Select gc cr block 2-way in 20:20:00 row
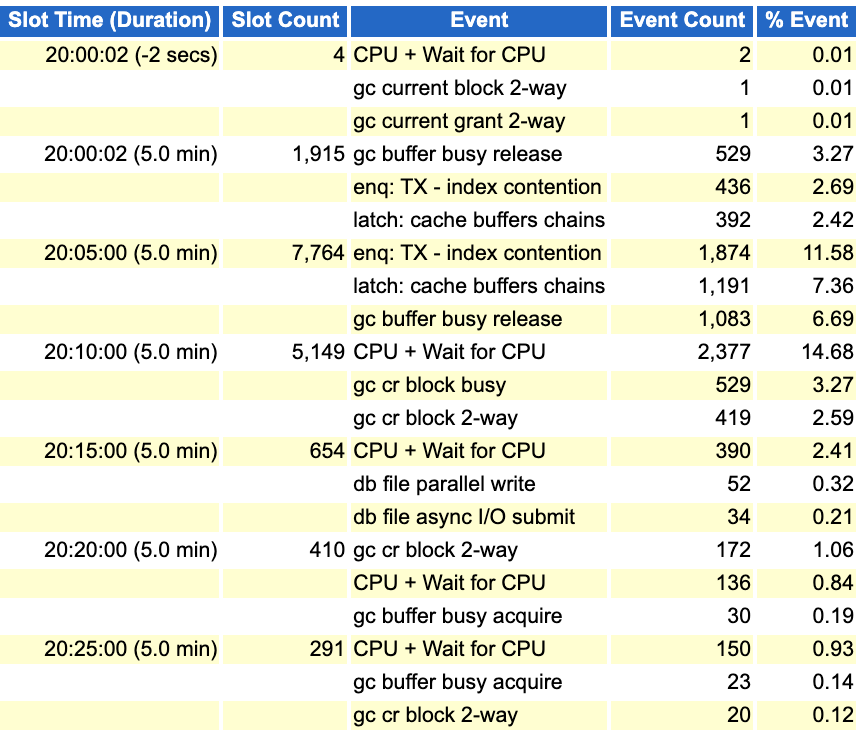 coord(435,550)
